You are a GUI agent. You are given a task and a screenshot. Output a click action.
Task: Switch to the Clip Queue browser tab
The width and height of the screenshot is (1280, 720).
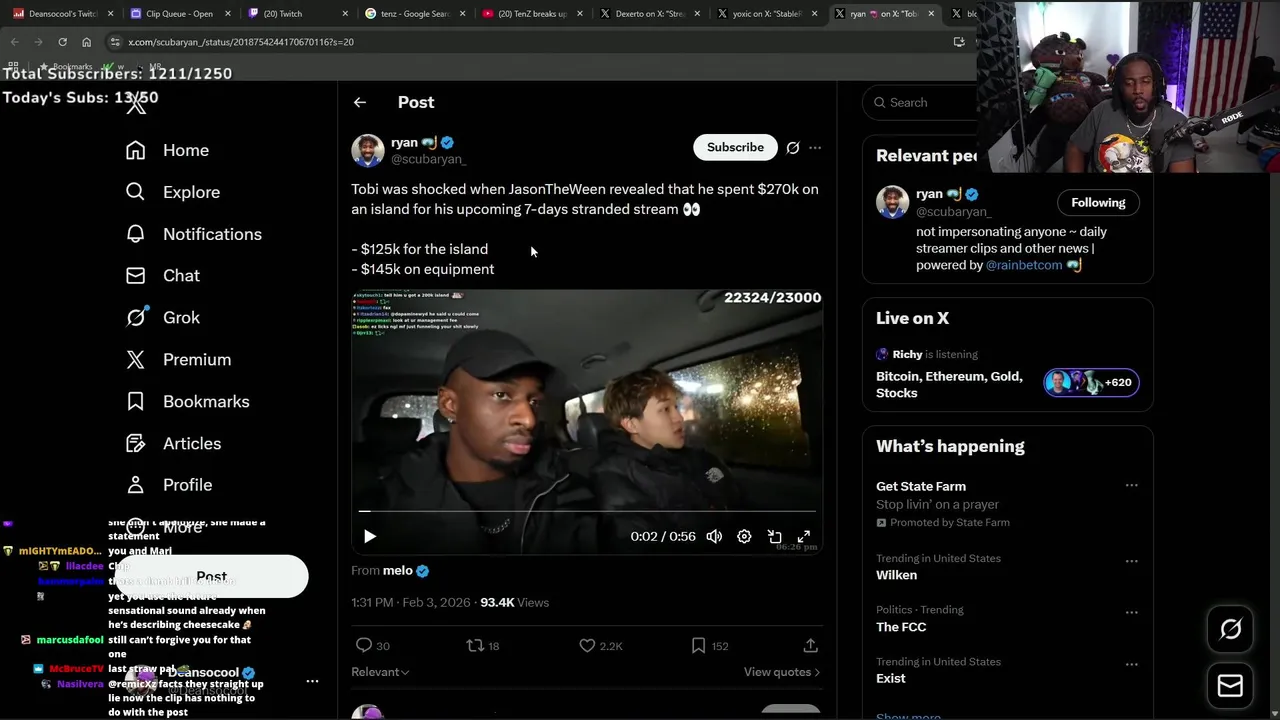[x=179, y=14]
